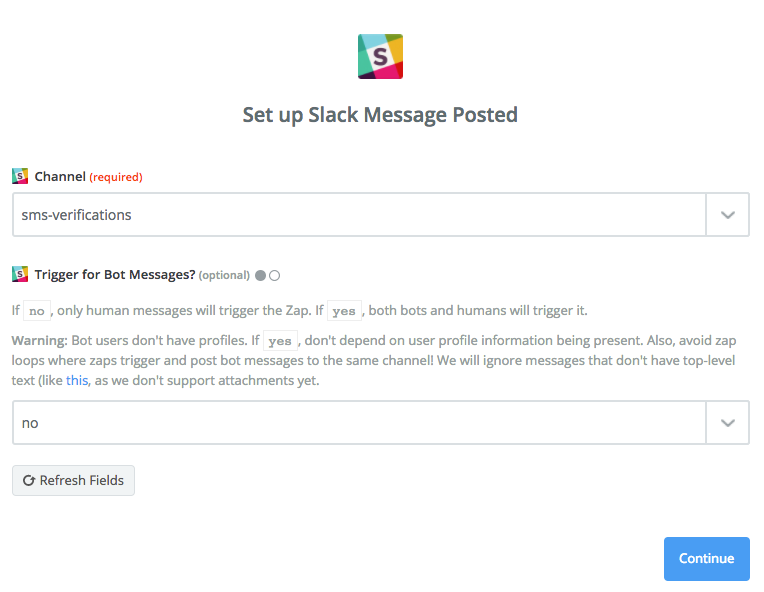
Task: Click the red '(required)' label text
Action: pos(116,177)
